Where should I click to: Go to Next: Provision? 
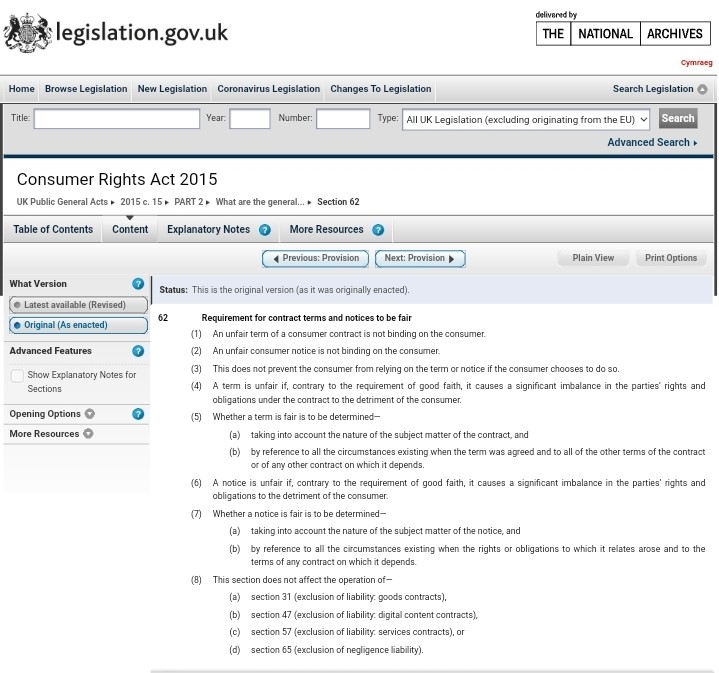[x=420, y=258]
